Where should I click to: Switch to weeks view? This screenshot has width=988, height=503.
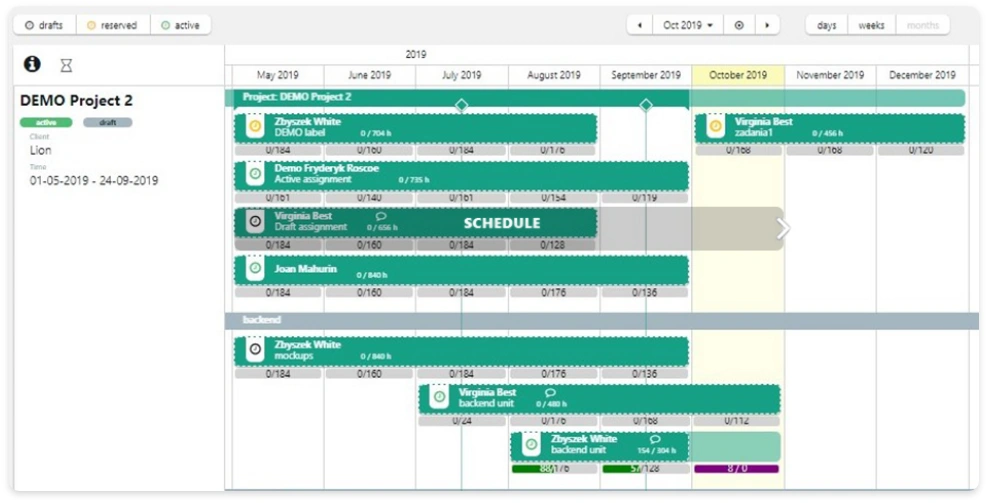(871, 25)
